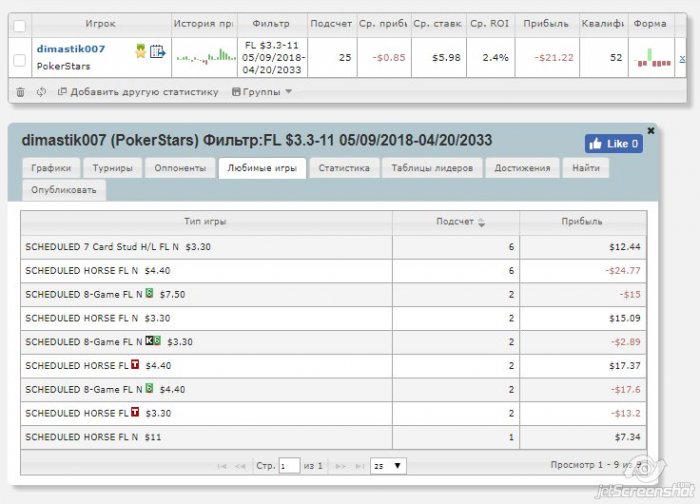700x504 pixels.
Task: Go to last page in pager
Action: click(x=360, y=466)
